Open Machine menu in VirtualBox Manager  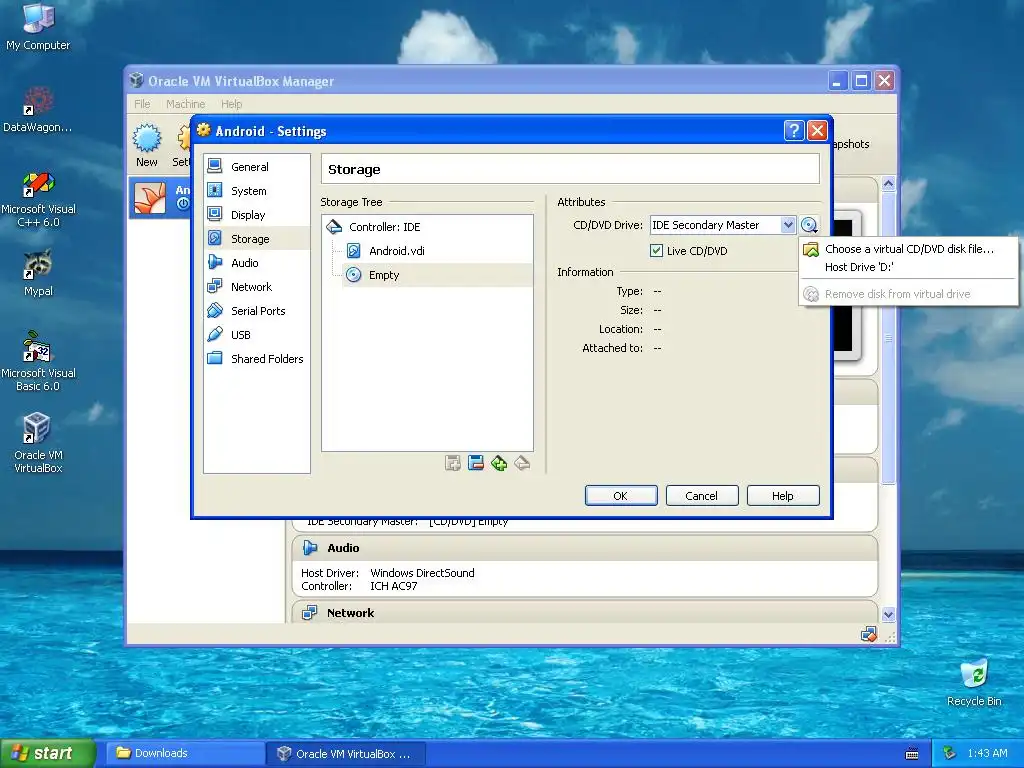click(185, 104)
